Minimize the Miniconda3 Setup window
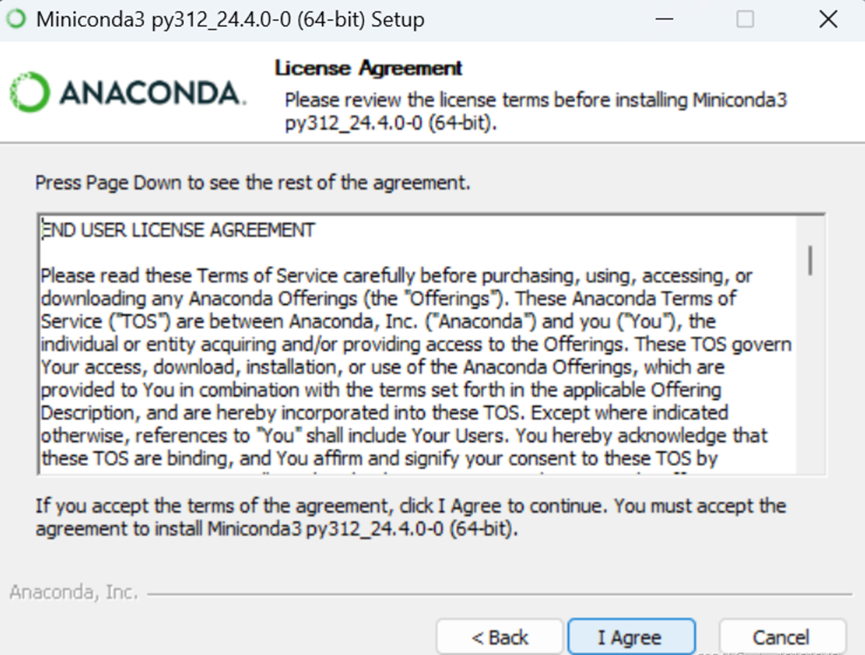Viewport: 865px width, 655px height. pyautogui.click(x=664, y=19)
